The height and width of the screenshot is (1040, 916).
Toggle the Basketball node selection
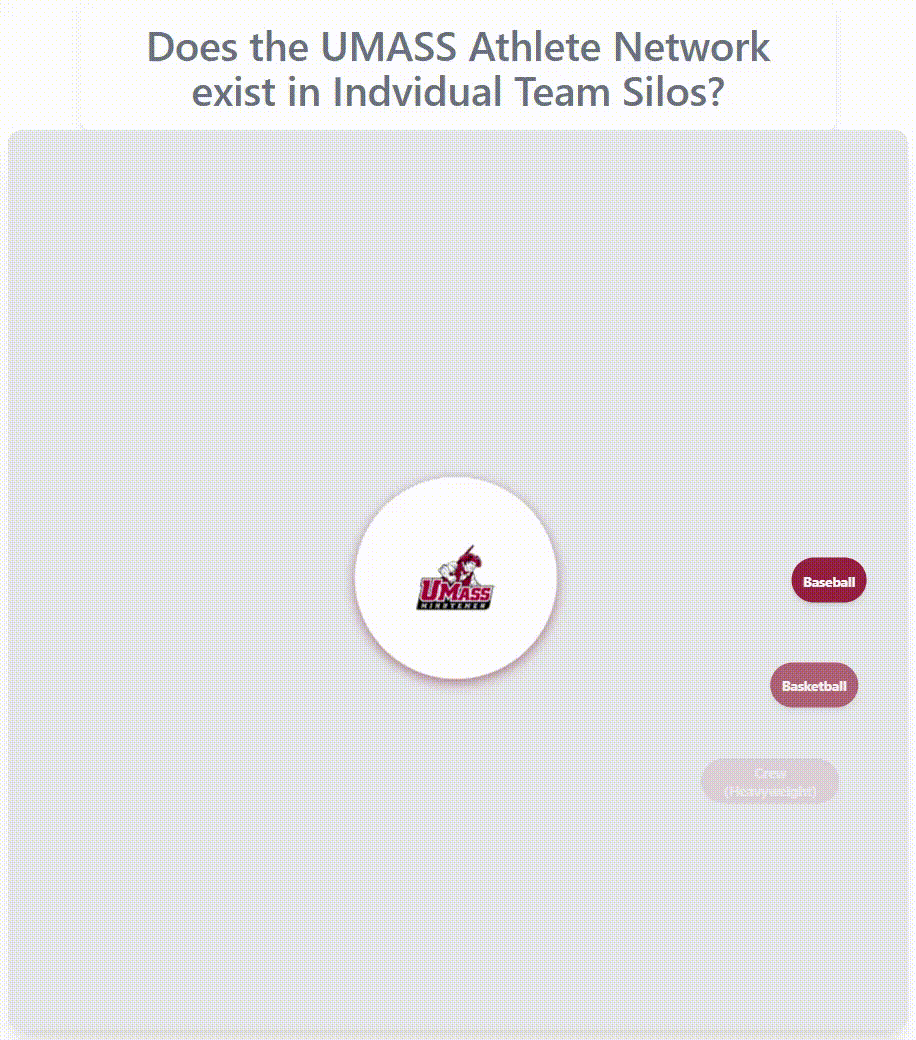814,685
